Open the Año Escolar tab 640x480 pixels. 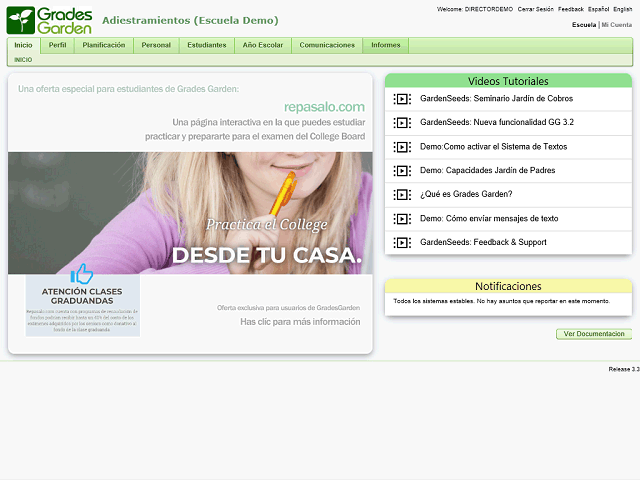coord(262,45)
